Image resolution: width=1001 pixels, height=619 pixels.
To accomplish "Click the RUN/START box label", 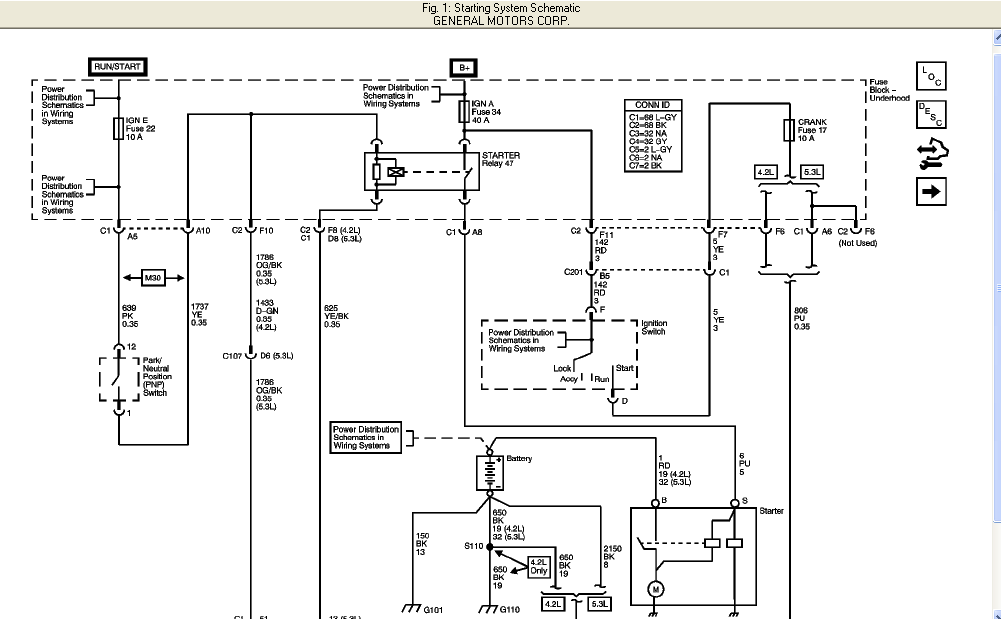I will [117, 66].
